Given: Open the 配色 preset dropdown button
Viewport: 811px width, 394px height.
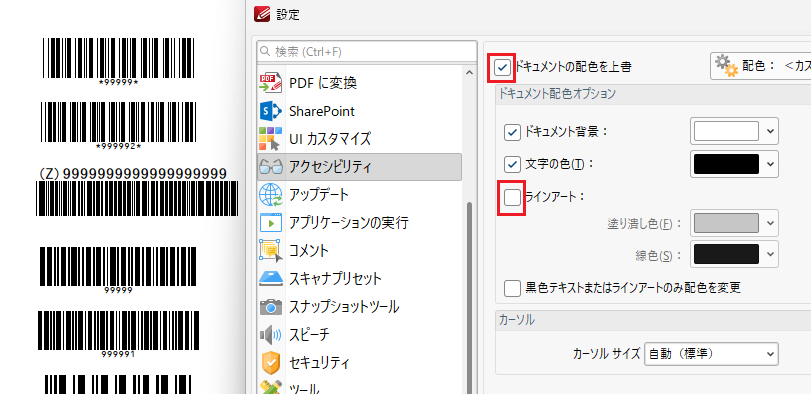Looking at the screenshot, I should point(760,66).
